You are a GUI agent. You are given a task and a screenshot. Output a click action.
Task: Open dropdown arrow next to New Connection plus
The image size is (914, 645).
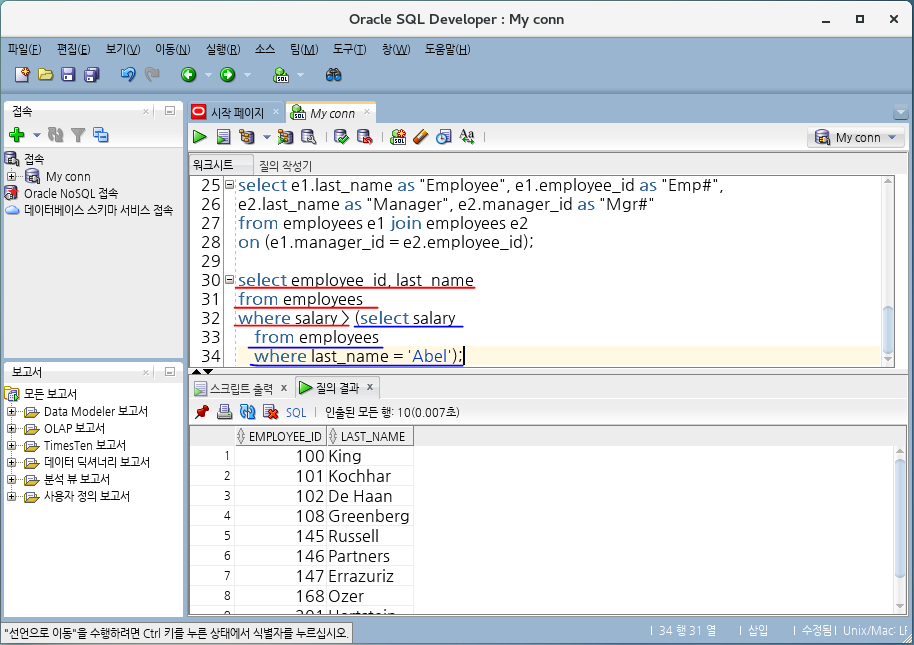[x=37, y=135]
